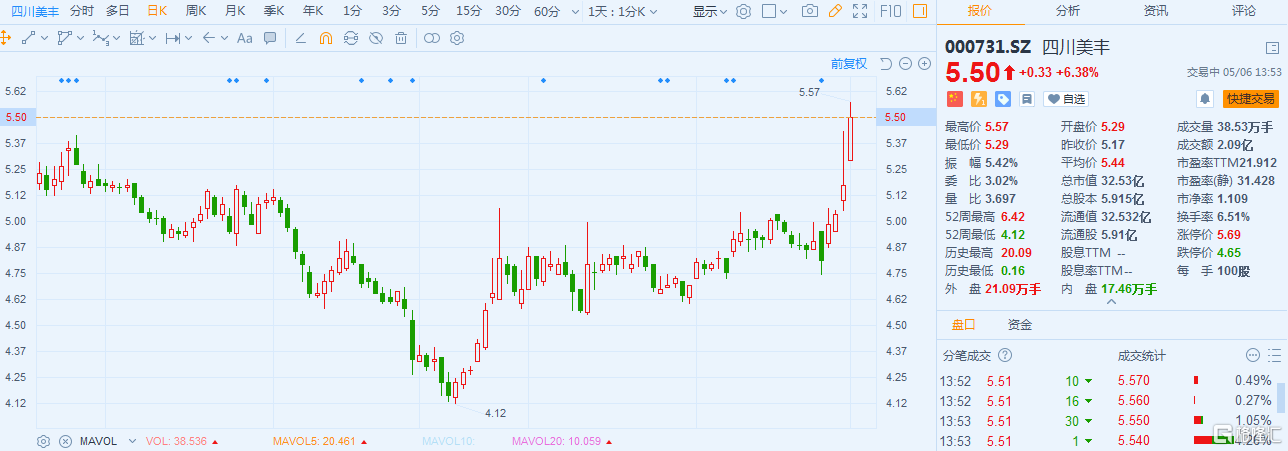Open the 分析 analysis tab
This screenshot has width=1288, height=451.
(x=1067, y=11)
